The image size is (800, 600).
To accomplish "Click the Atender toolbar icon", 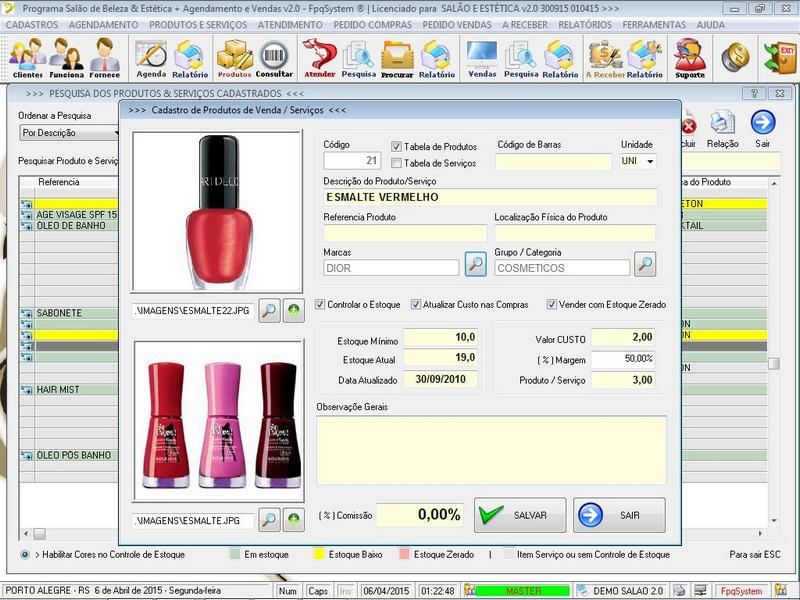I will [x=319, y=58].
